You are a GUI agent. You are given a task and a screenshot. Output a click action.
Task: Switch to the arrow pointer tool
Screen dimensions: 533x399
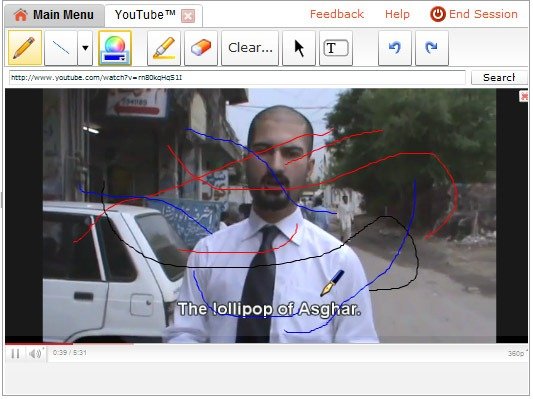tap(299, 48)
